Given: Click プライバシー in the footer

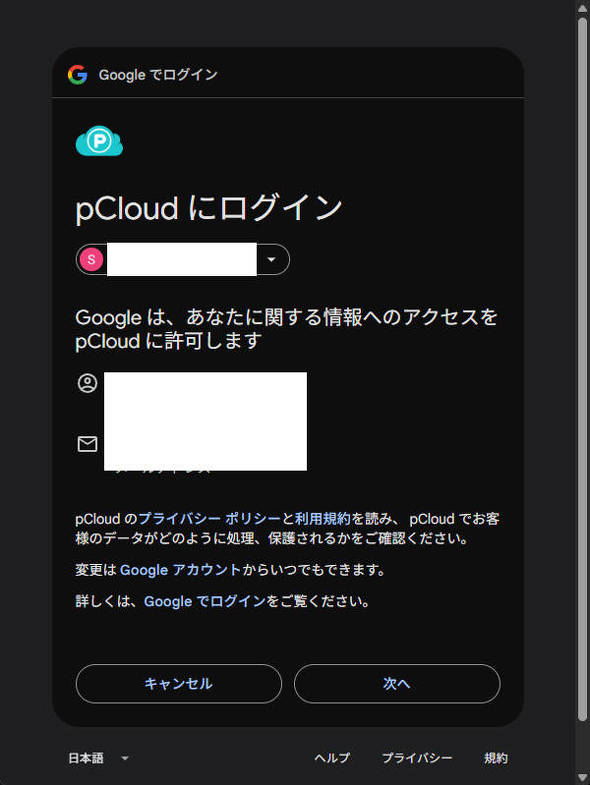Looking at the screenshot, I should point(417,758).
